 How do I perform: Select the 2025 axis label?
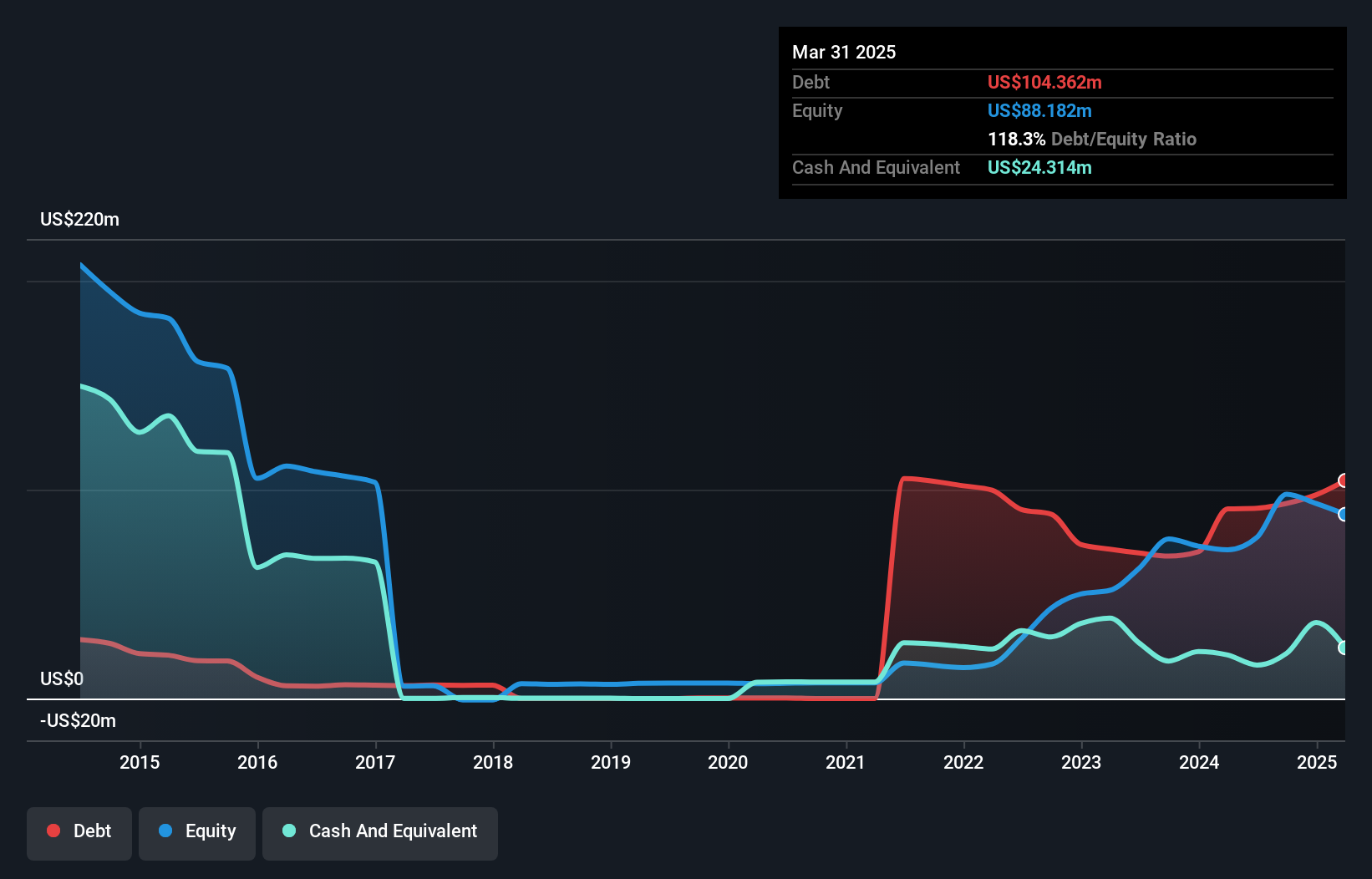point(1318,762)
